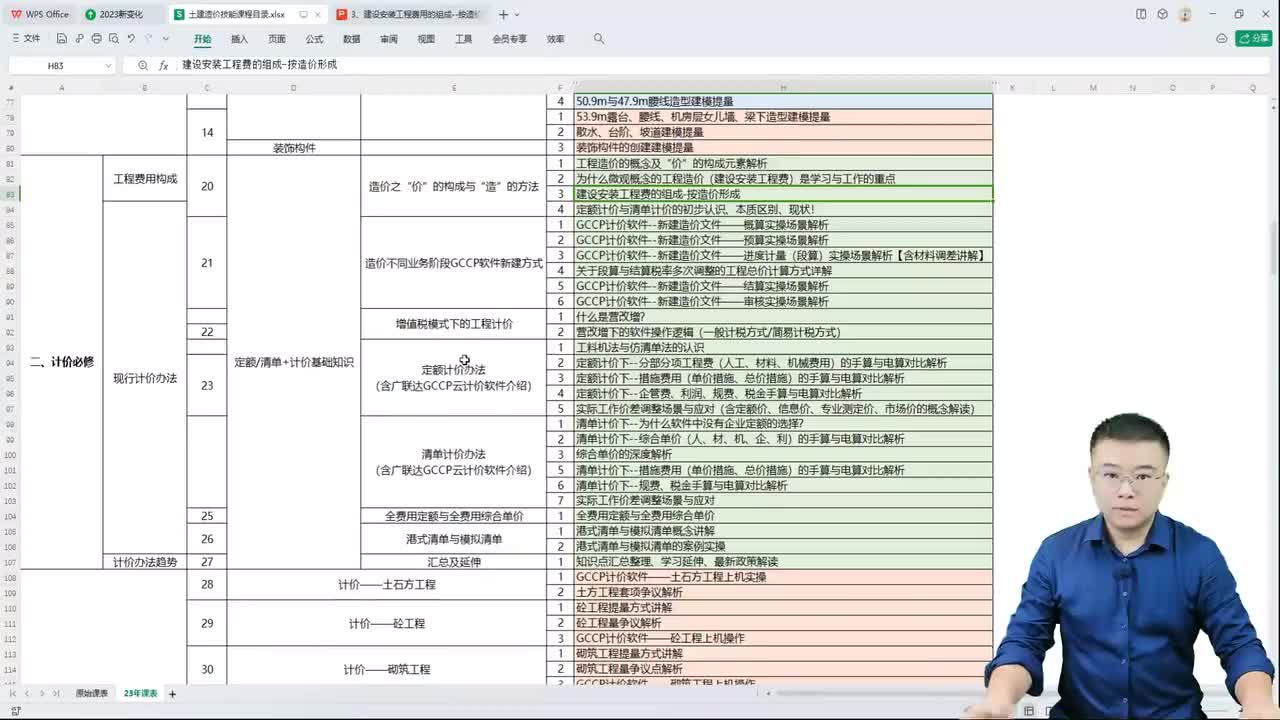Click cell 砼工程量争议解析
The height and width of the screenshot is (720, 1280).
tap(783, 623)
